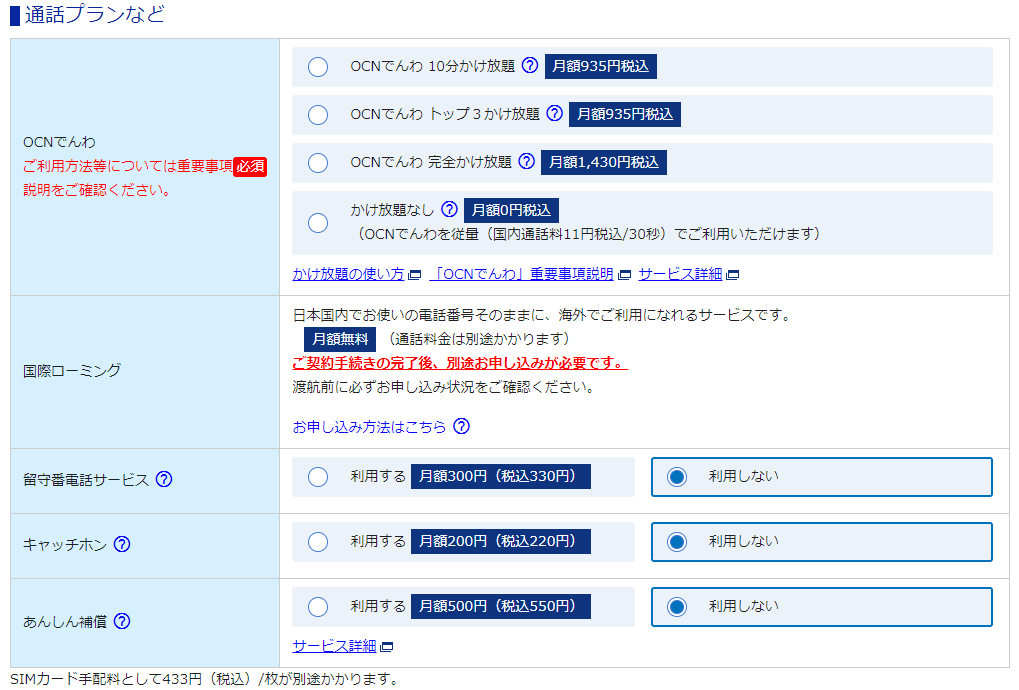1019x690 pixels.
Task: Open サービス詳細 link under あんしん補償
Action: (334, 646)
